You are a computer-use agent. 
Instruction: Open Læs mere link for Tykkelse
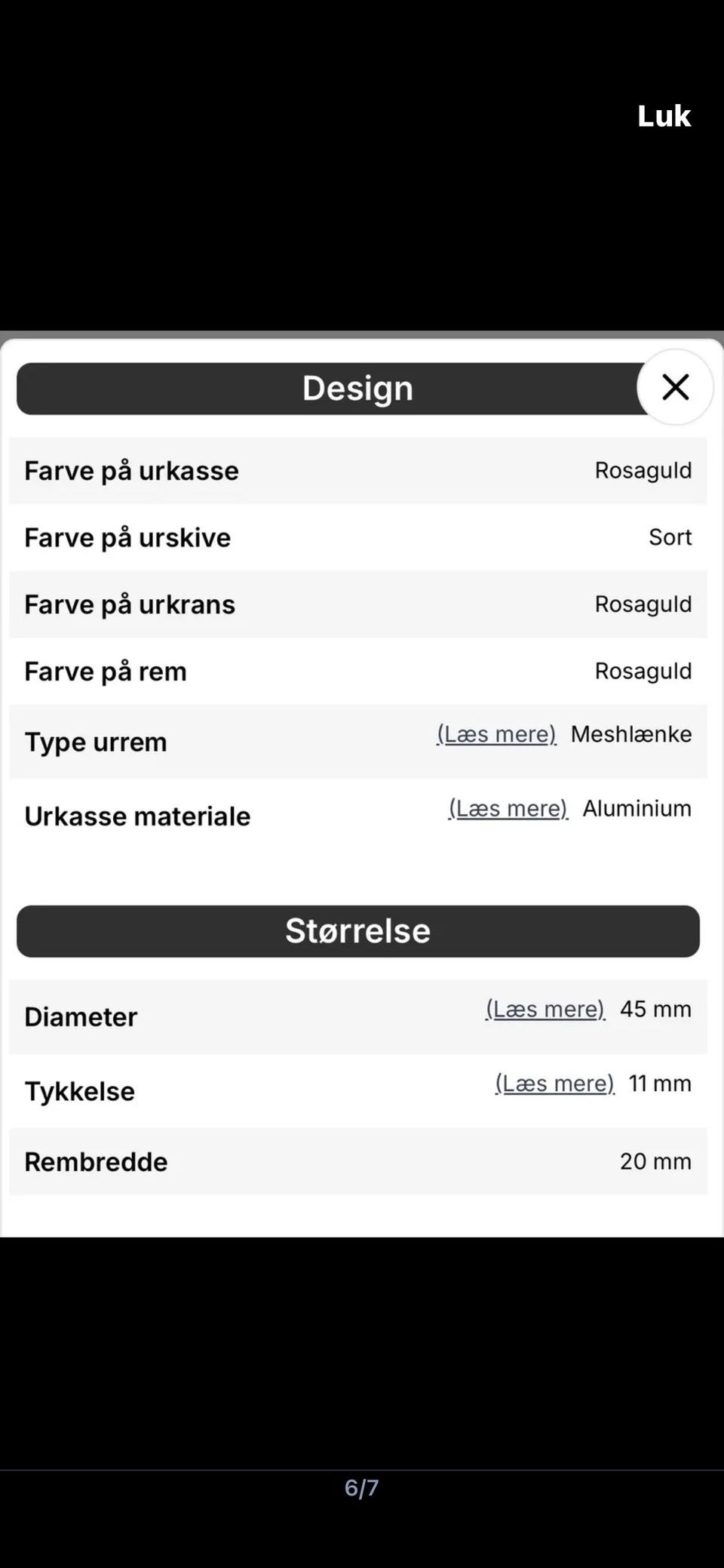pyautogui.click(x=555, y=1084)
